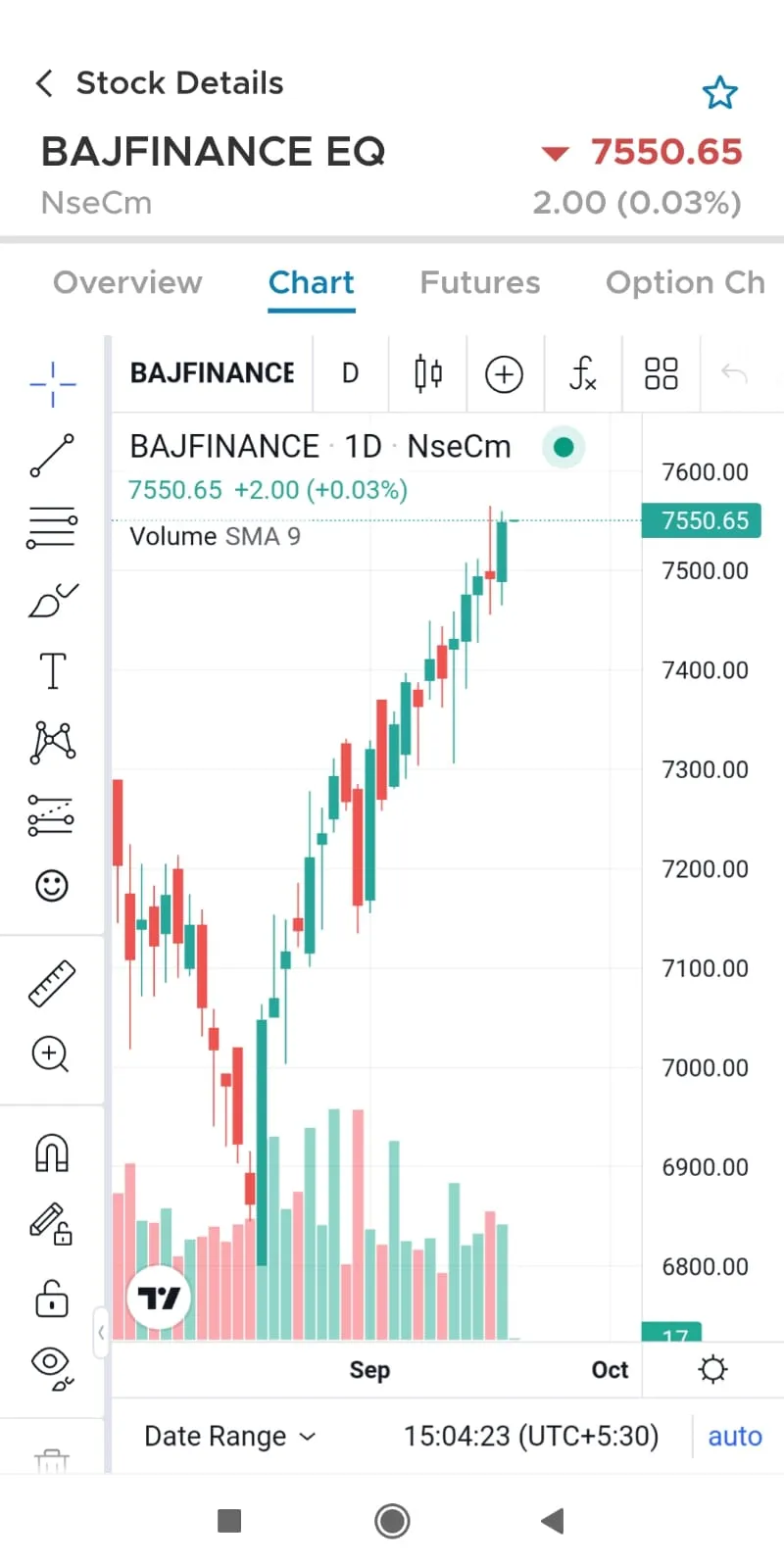Click the BAJFINANCE 1D NseCm chart title

(x=320, y=447)
